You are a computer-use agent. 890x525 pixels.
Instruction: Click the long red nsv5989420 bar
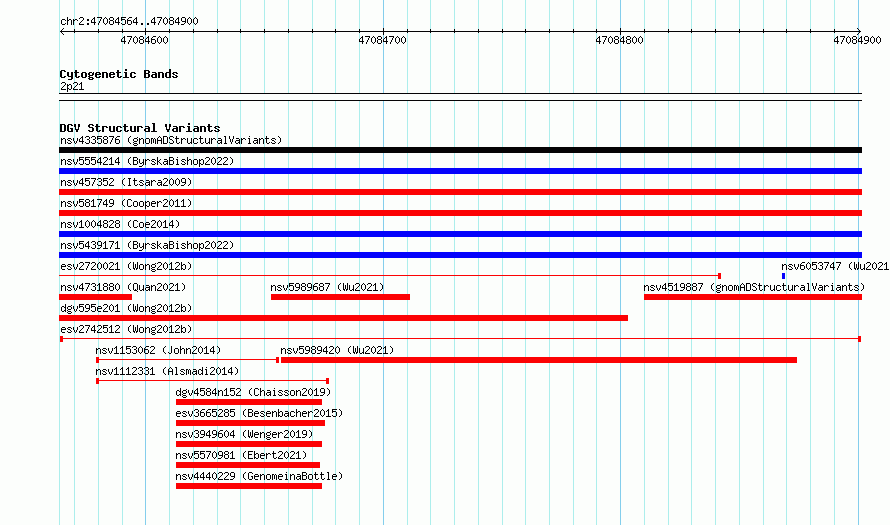pos(539,360)
